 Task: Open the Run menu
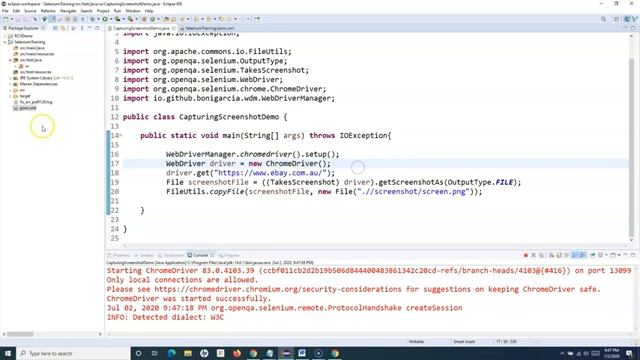pos(117,11)
